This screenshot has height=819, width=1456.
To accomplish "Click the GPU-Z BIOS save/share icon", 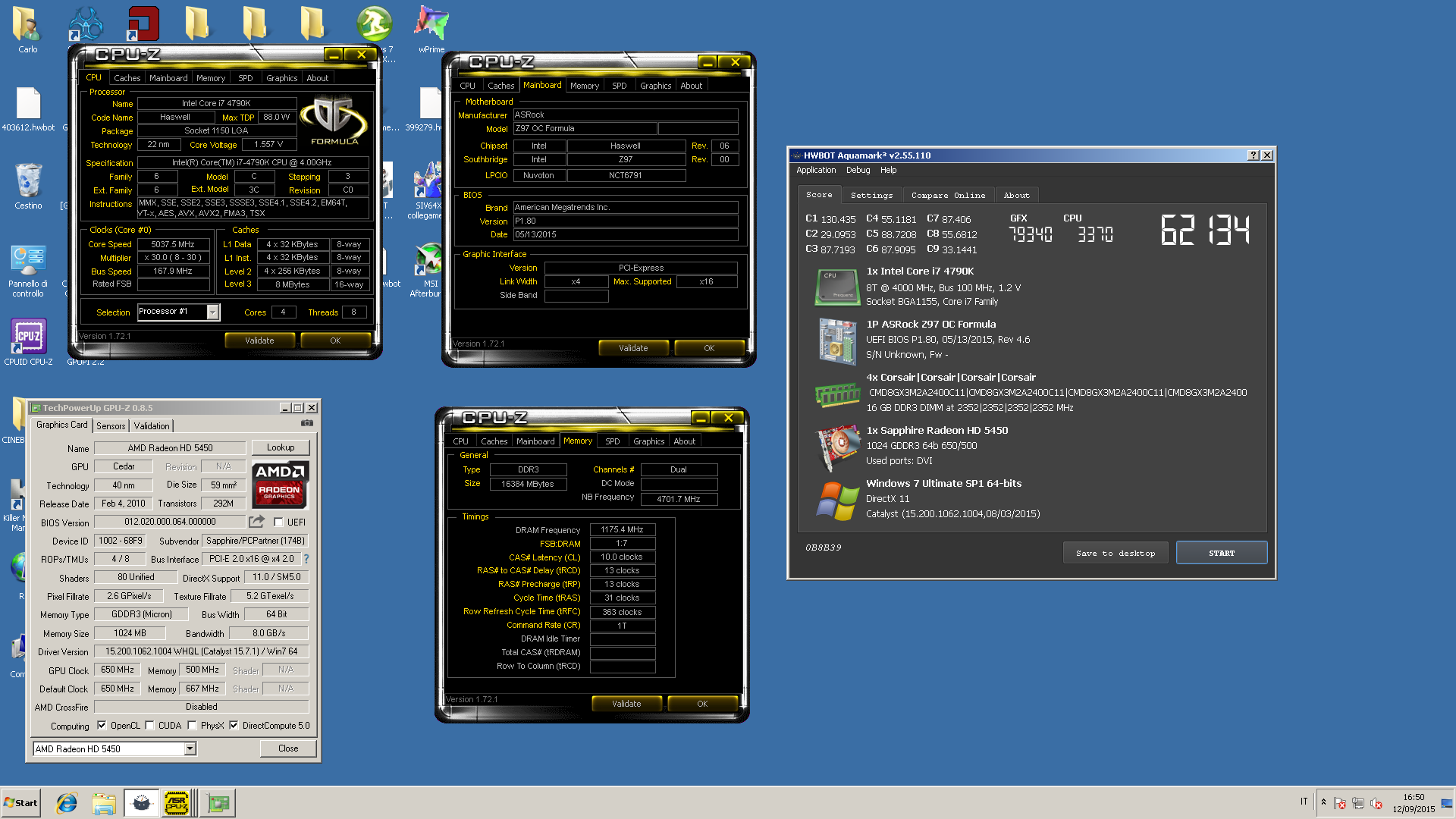I will (257, 522).
